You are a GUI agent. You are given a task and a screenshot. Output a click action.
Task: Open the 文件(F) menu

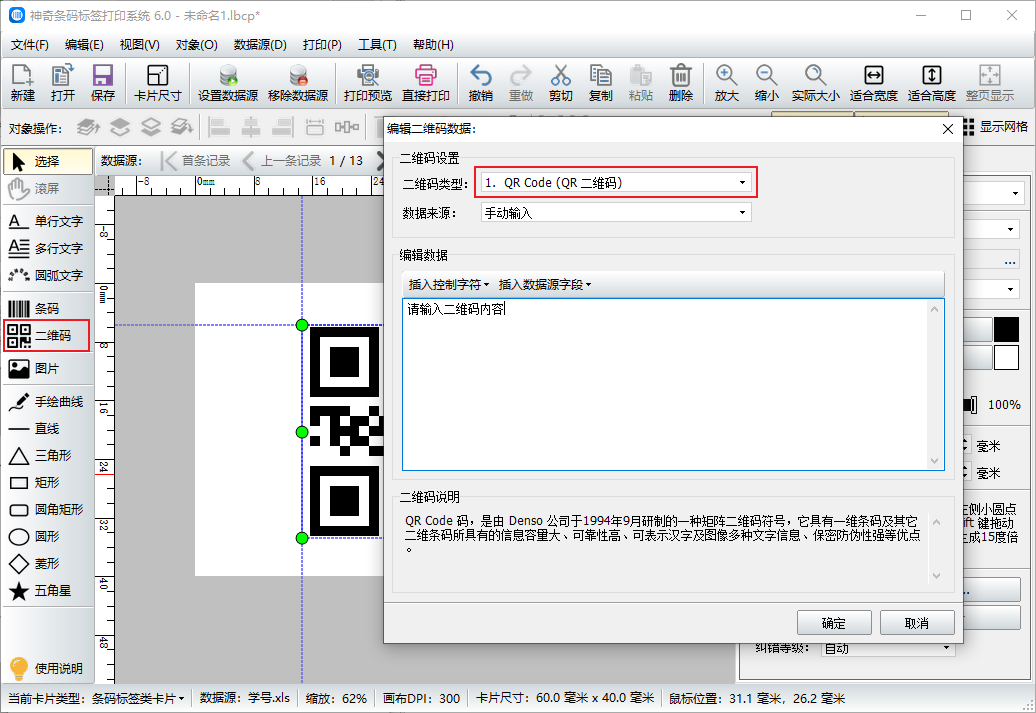30,45
